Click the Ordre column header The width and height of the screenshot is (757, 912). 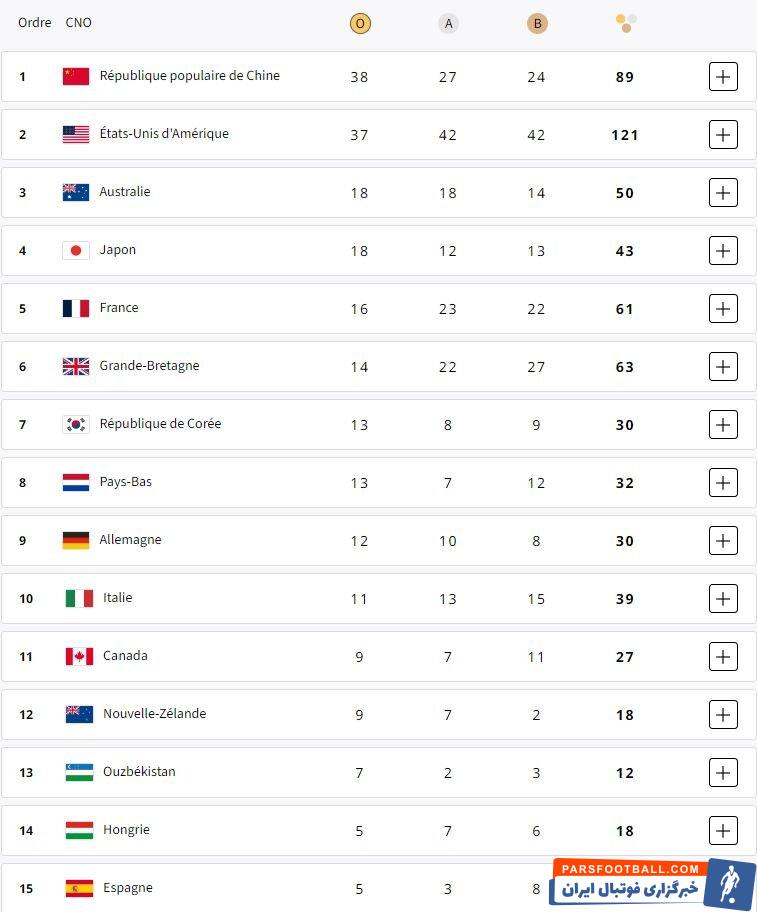(x=35, y=23)
